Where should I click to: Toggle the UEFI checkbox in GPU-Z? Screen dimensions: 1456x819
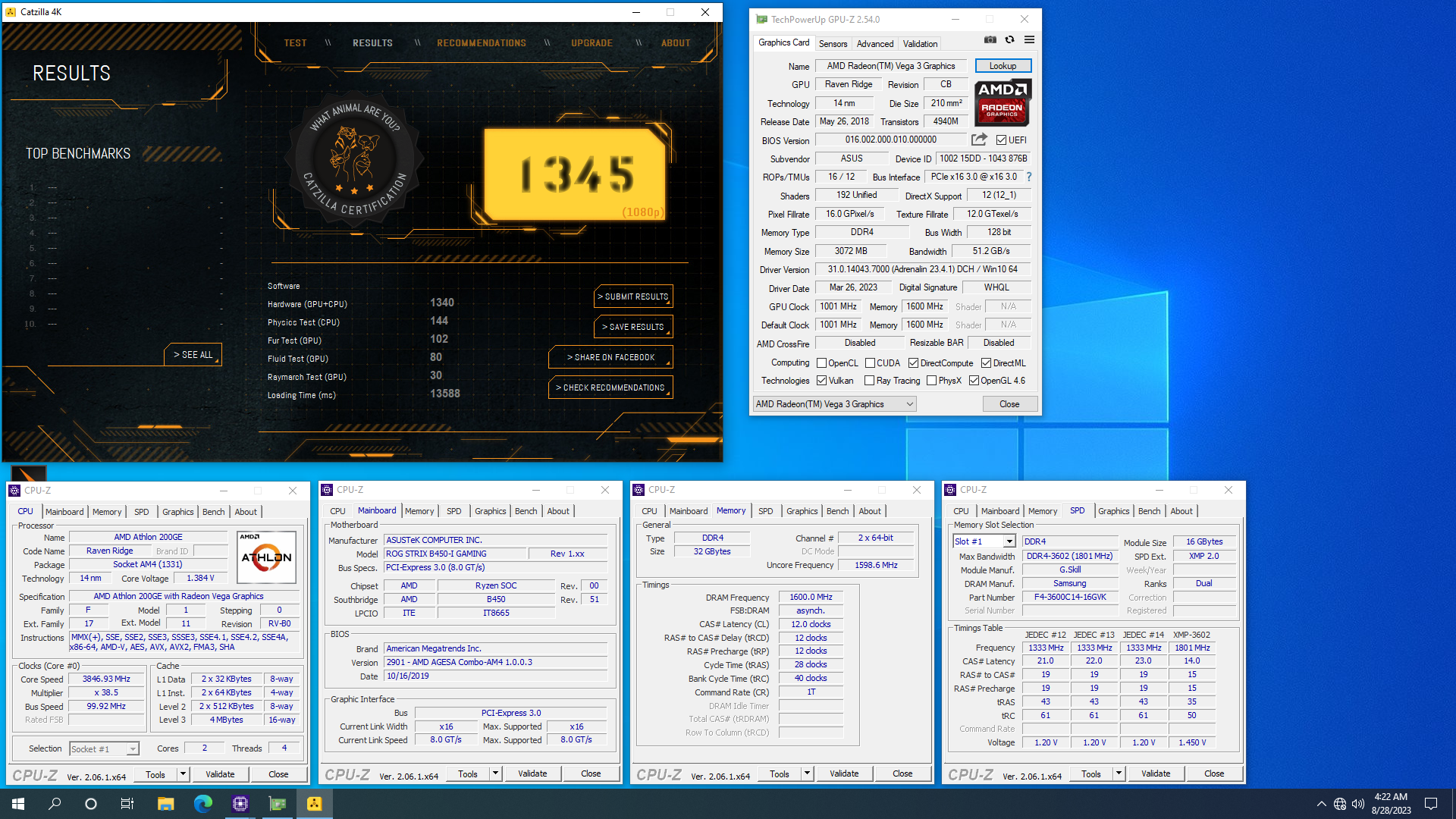pos(1001,140)
